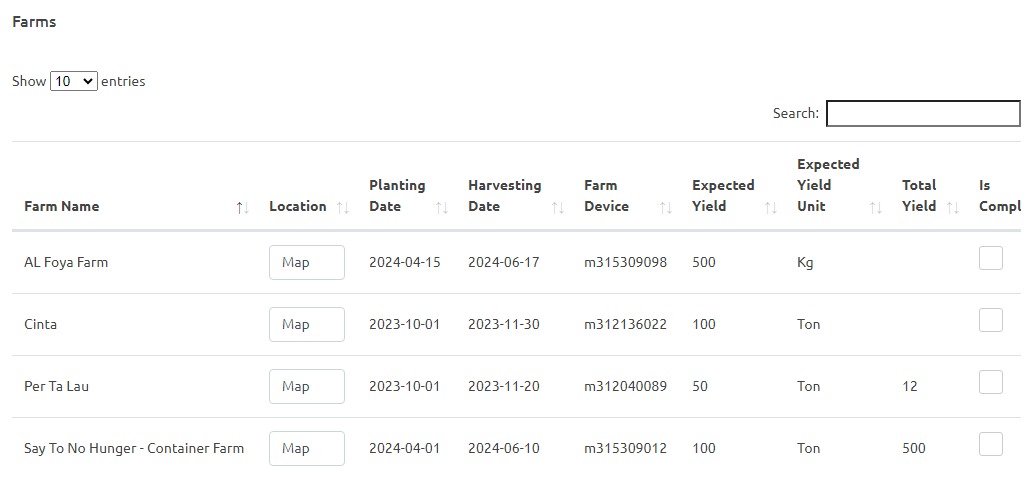Toggle Cinta farm completion checkbox
The width and height of the screenshot is (1036, 493).
pyautogui.click(x=990, y=321)
